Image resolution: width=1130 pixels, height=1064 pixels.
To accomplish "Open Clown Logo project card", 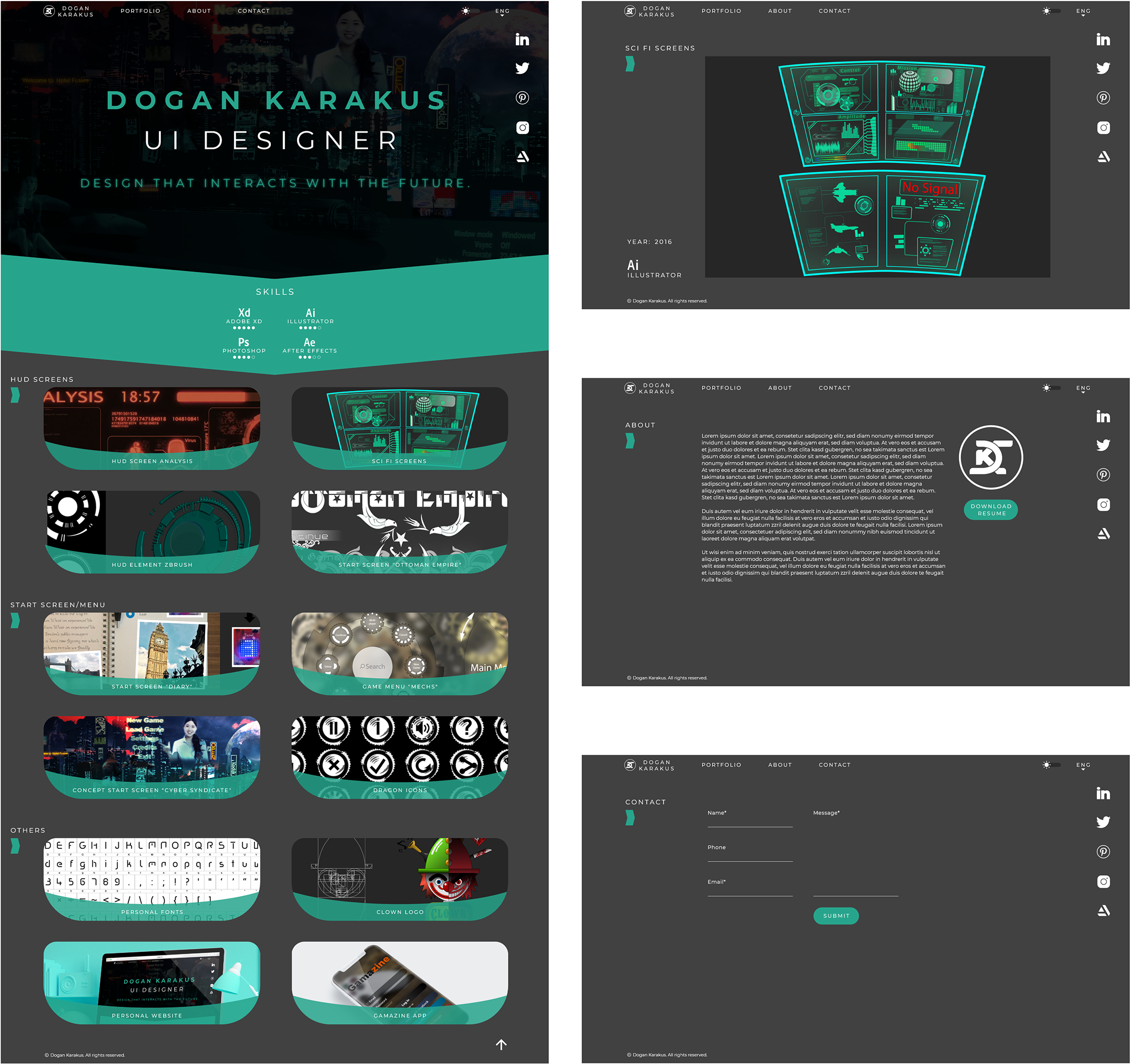I will pyautogui.click(x=400, y=879).
